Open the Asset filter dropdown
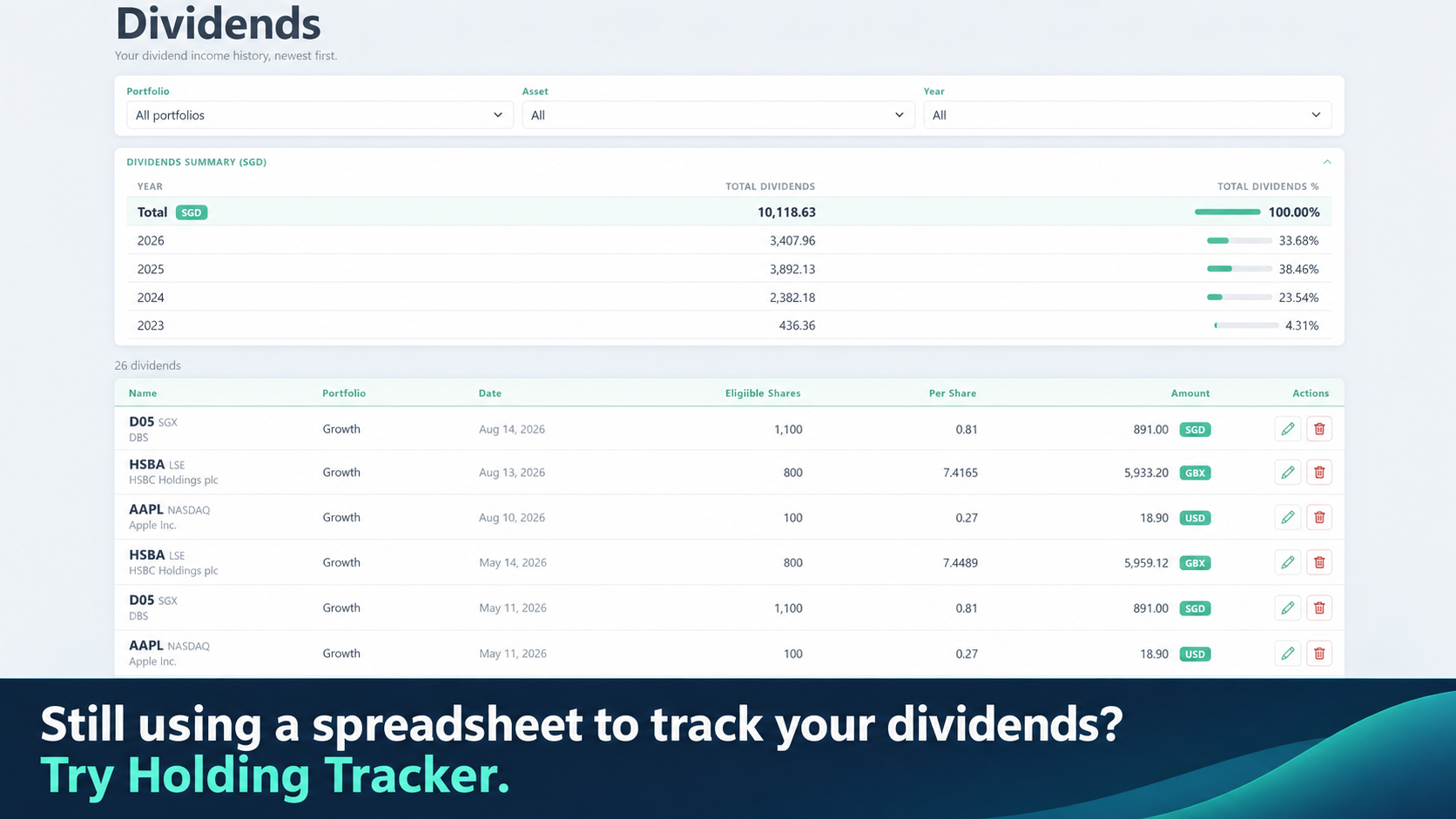This screenshot has height=819, width=1456. [718, 115]
